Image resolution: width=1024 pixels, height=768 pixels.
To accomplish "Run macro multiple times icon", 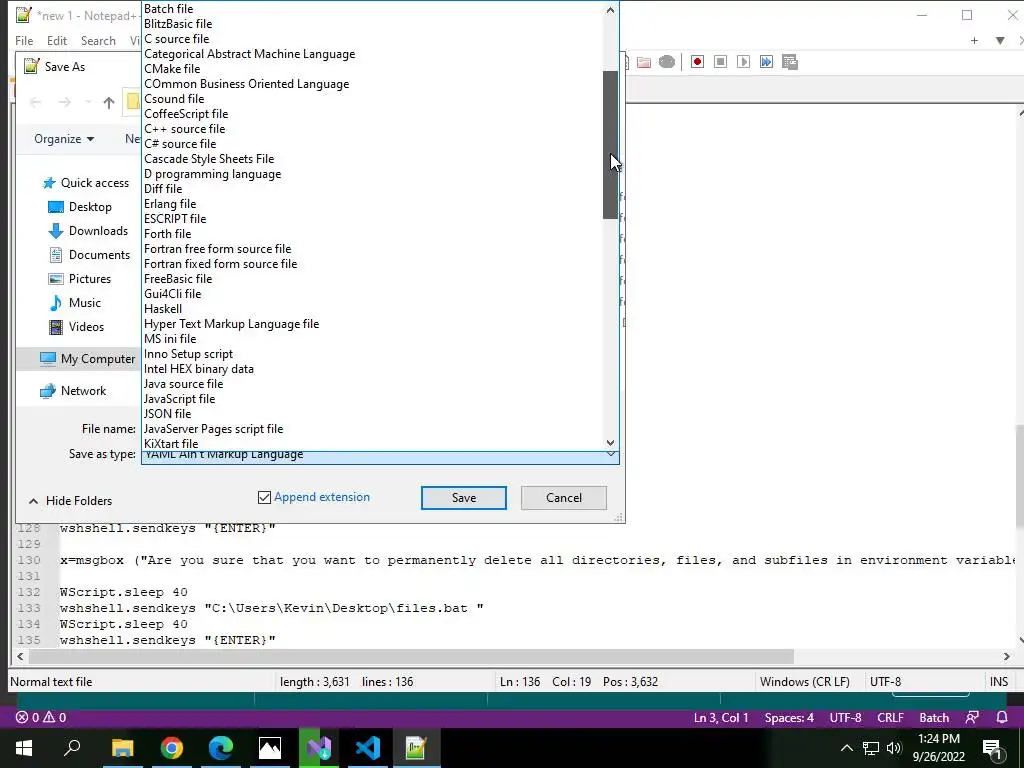I will 766,62.
